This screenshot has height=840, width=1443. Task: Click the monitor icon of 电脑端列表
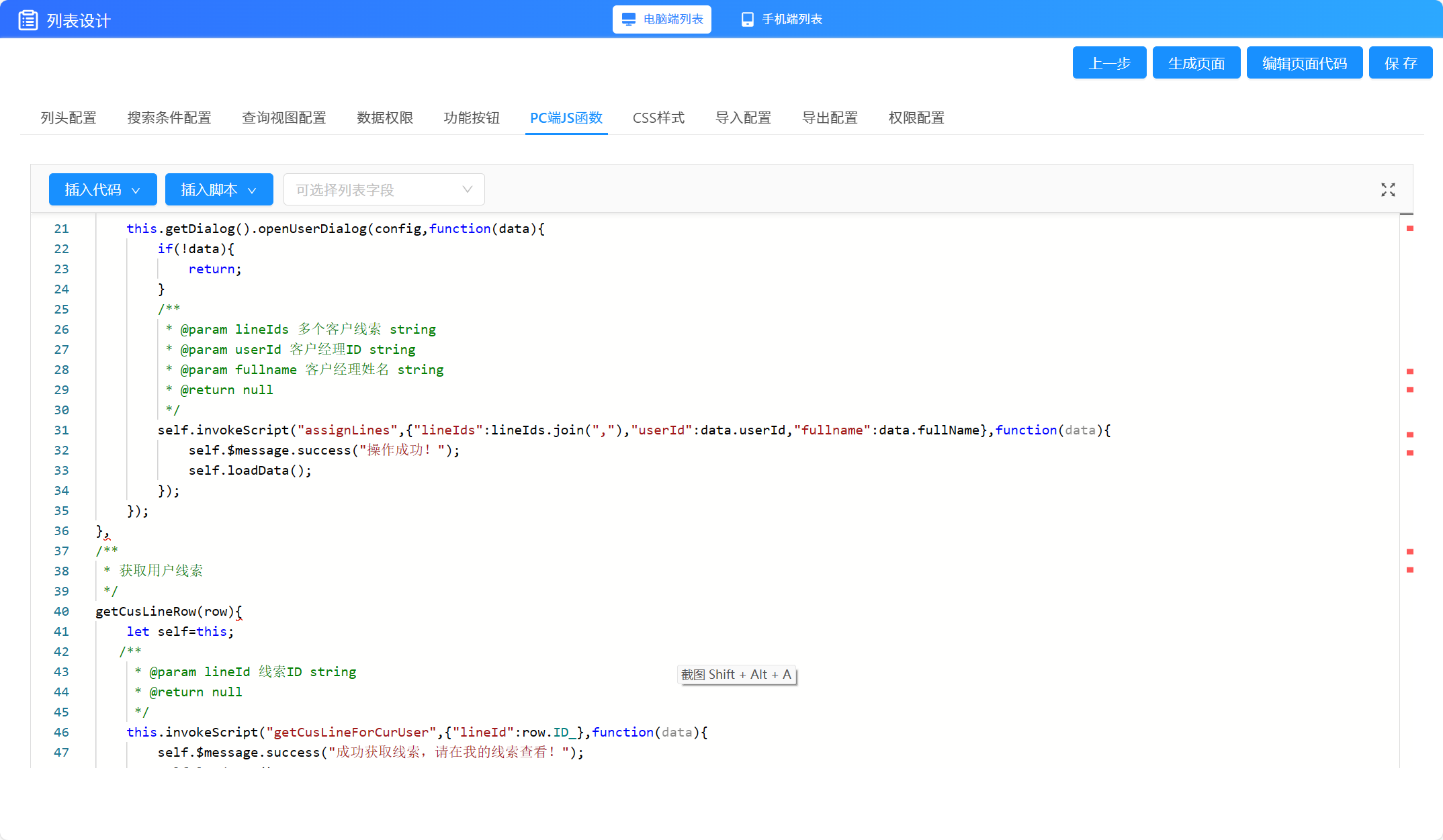click(x=628, y=19)
